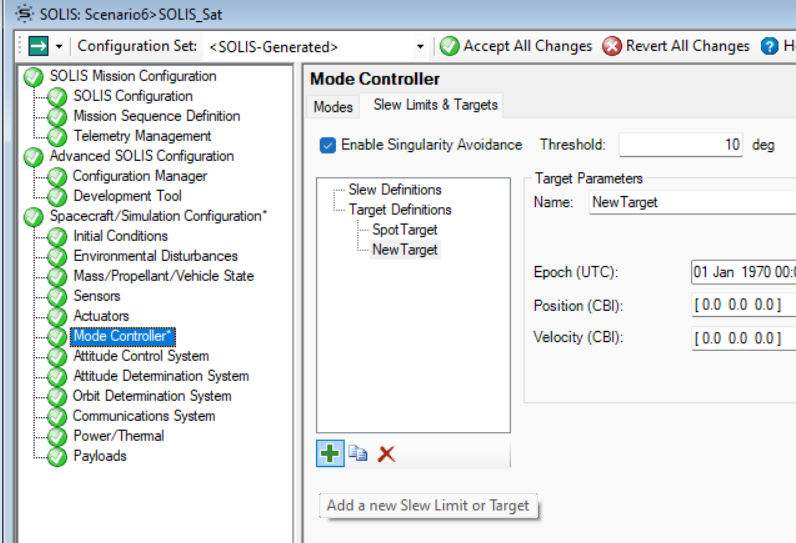Screen dimensions: 796x543
Task: Click the red X delete icon
Action: click(386, 454)
